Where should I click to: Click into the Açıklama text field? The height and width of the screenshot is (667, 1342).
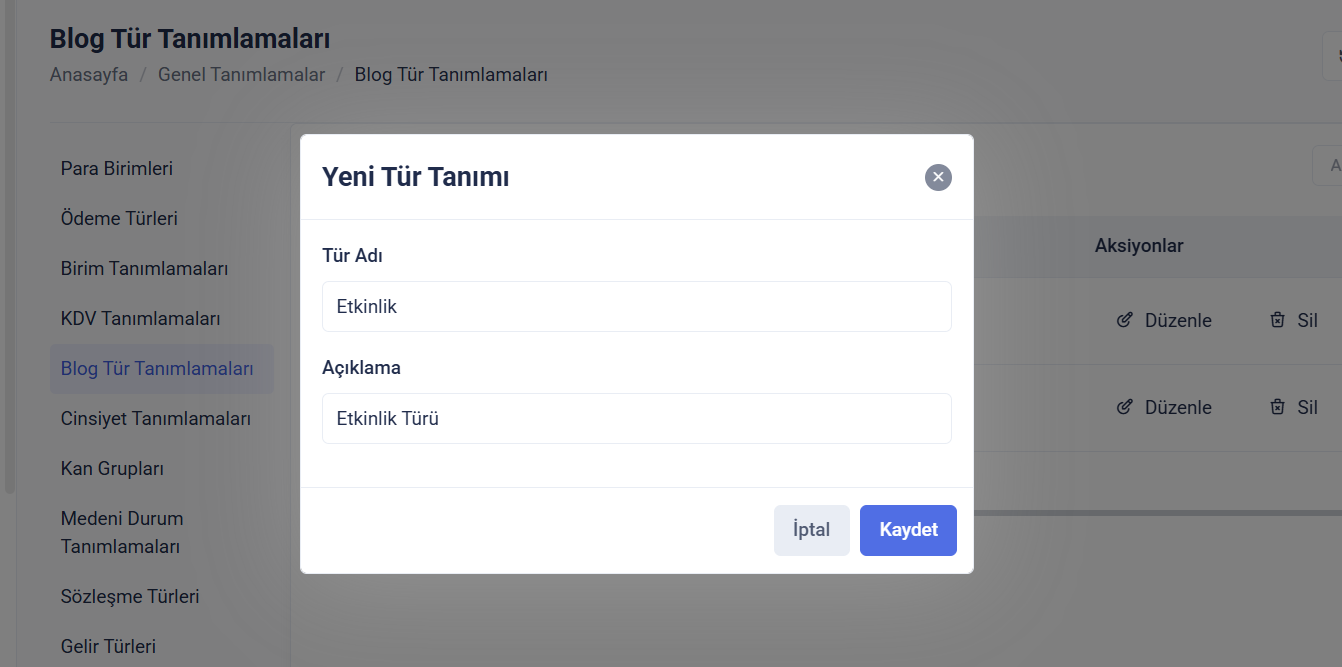tap(636, 418)
